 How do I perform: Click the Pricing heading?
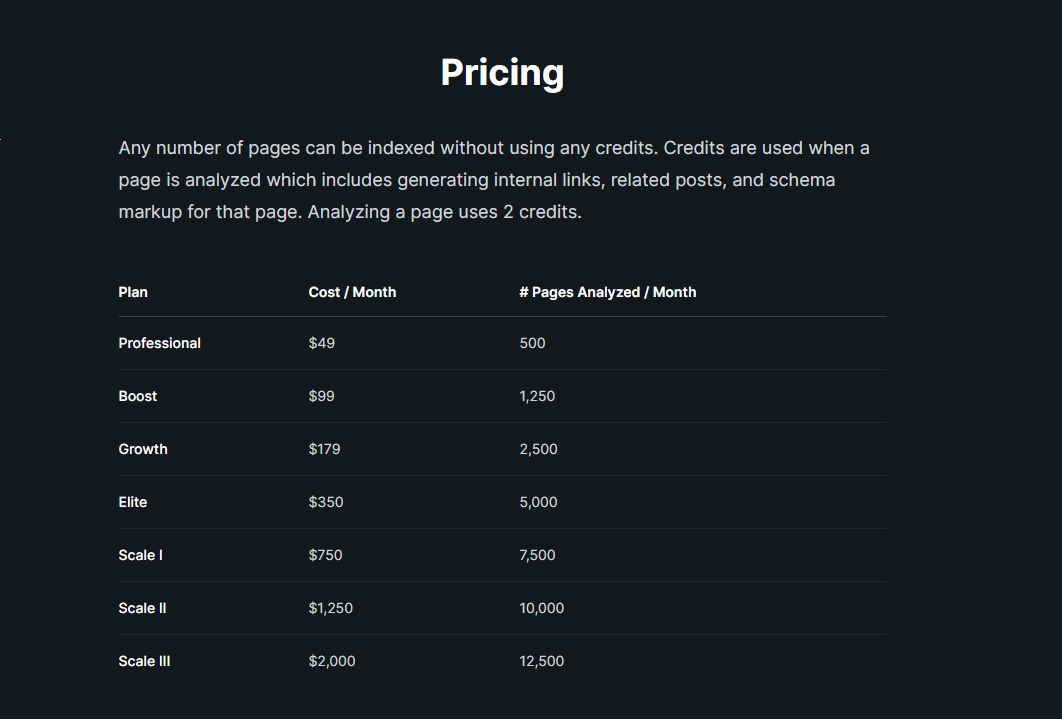(502, 73)
